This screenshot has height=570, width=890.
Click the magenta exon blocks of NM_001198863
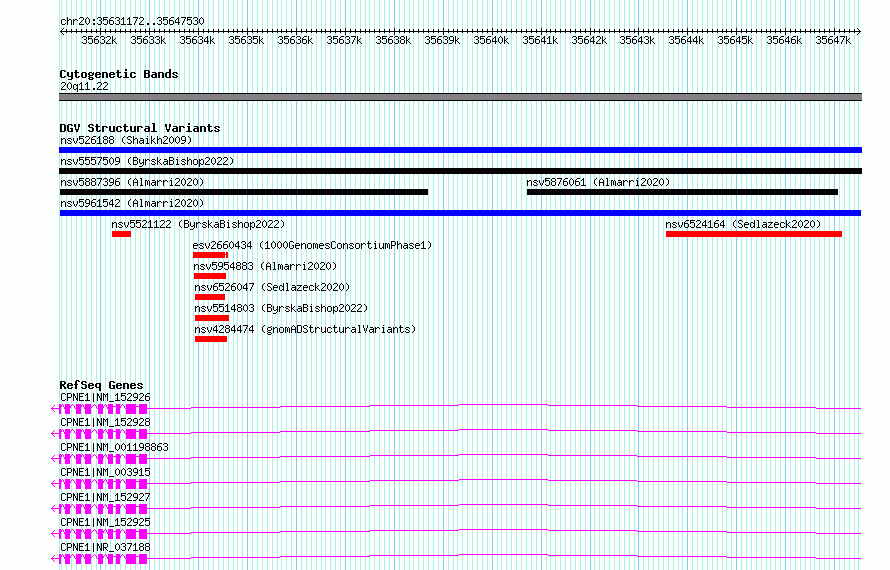(x=103, y=459)
